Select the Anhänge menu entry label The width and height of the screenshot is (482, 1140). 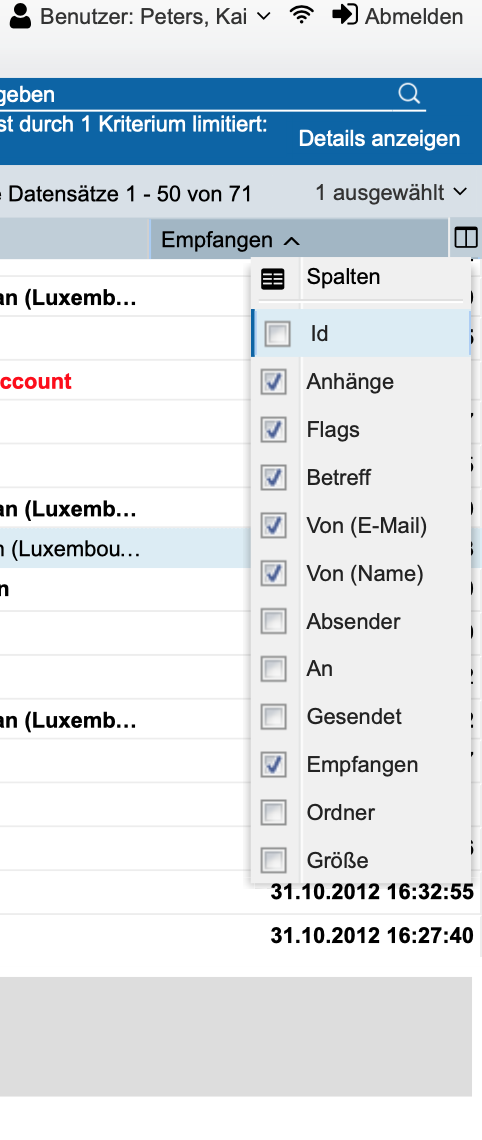tap(350, 382)
